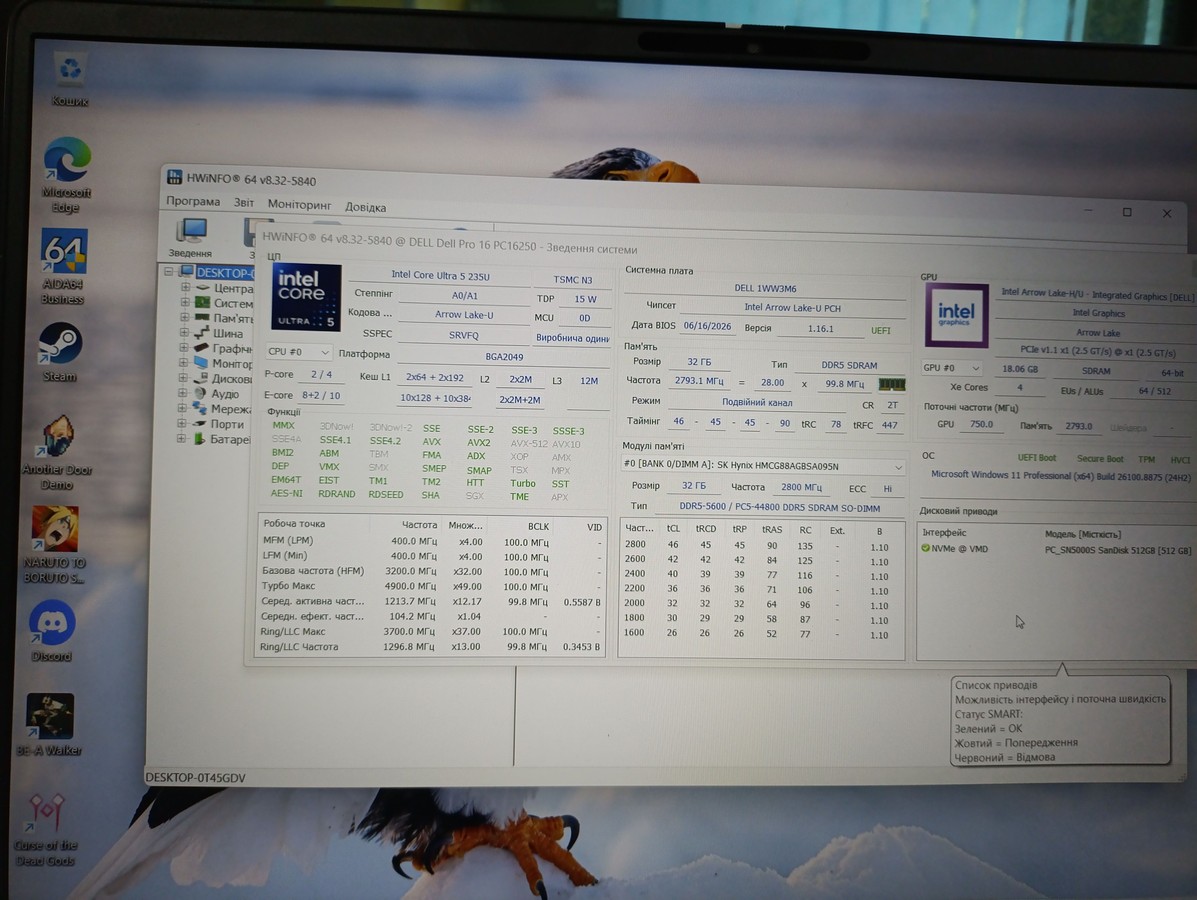
Task: Click the Intel graphics logo in GPU section
Action: point(956,315)
